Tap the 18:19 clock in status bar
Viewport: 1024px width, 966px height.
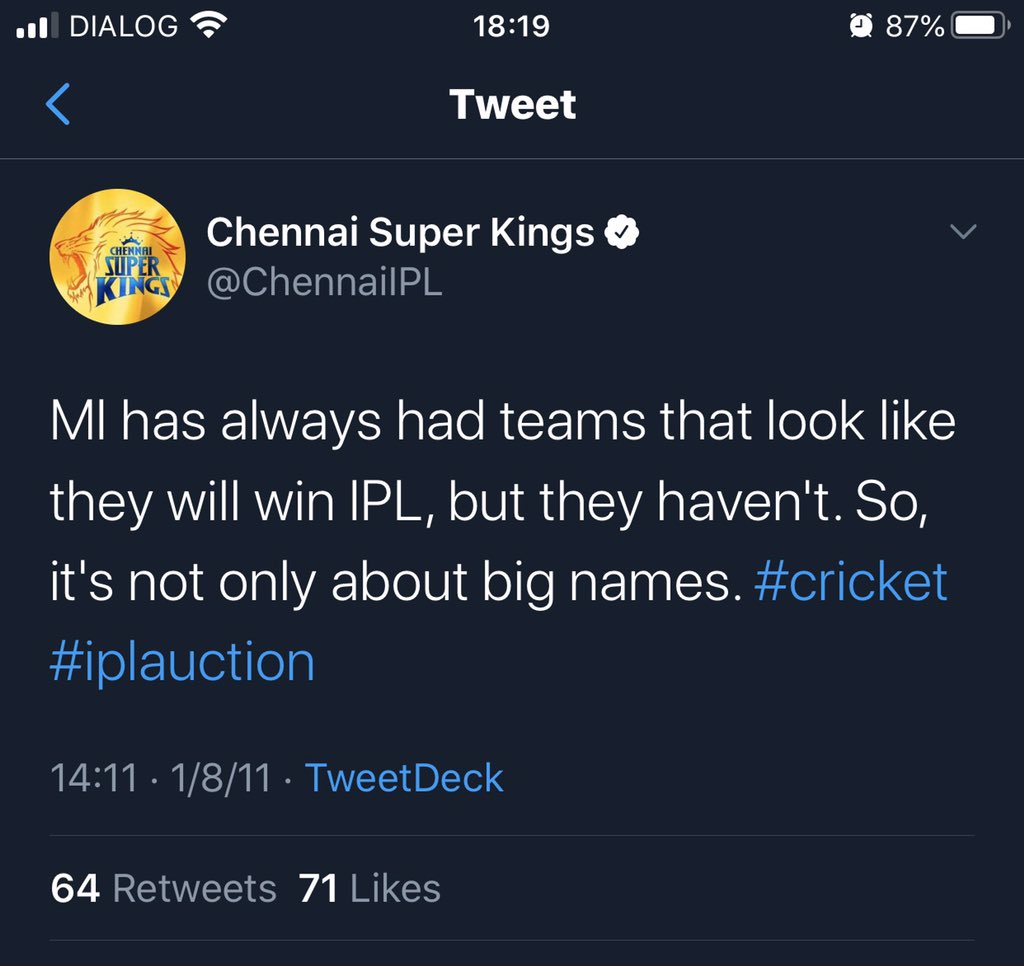click(x=511, y=27)
